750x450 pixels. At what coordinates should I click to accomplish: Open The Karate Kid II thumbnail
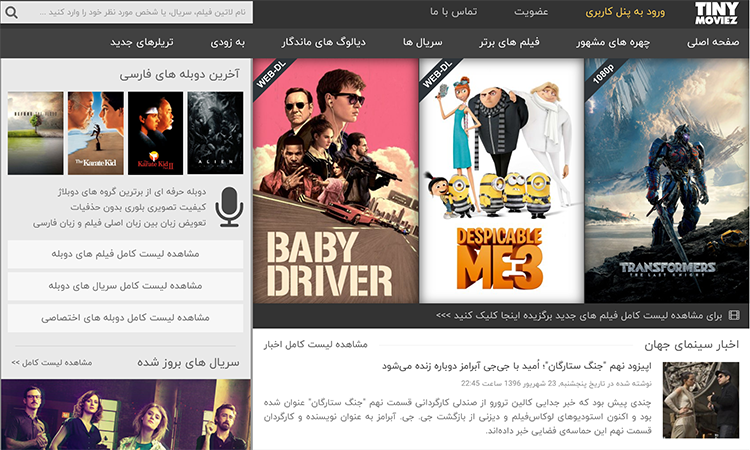(155, 133)
